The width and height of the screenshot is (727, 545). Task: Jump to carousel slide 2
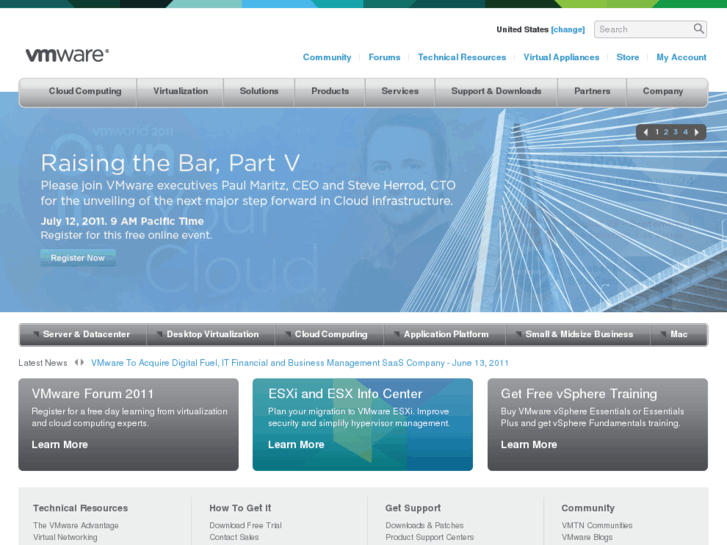[666, 132]
